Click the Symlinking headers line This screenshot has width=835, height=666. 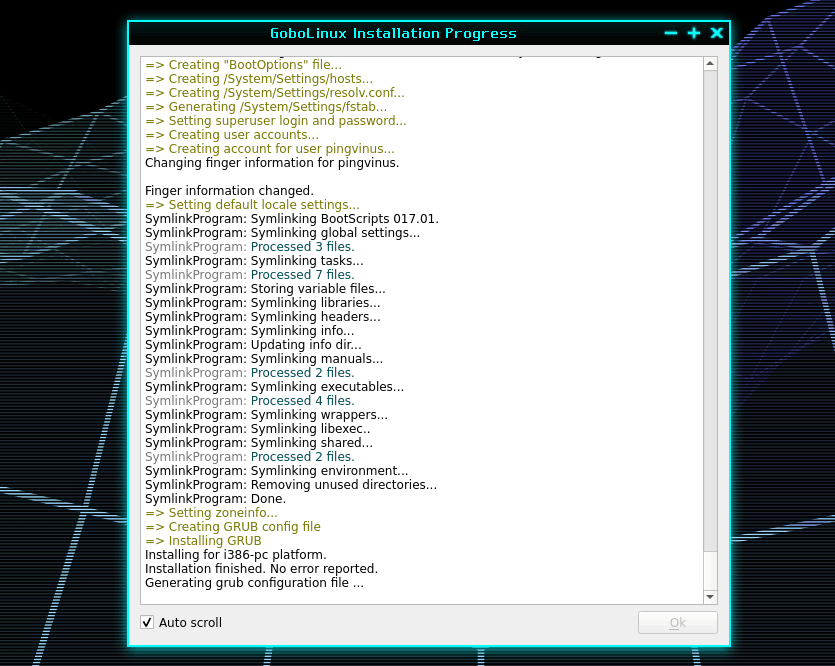(263, 317)
